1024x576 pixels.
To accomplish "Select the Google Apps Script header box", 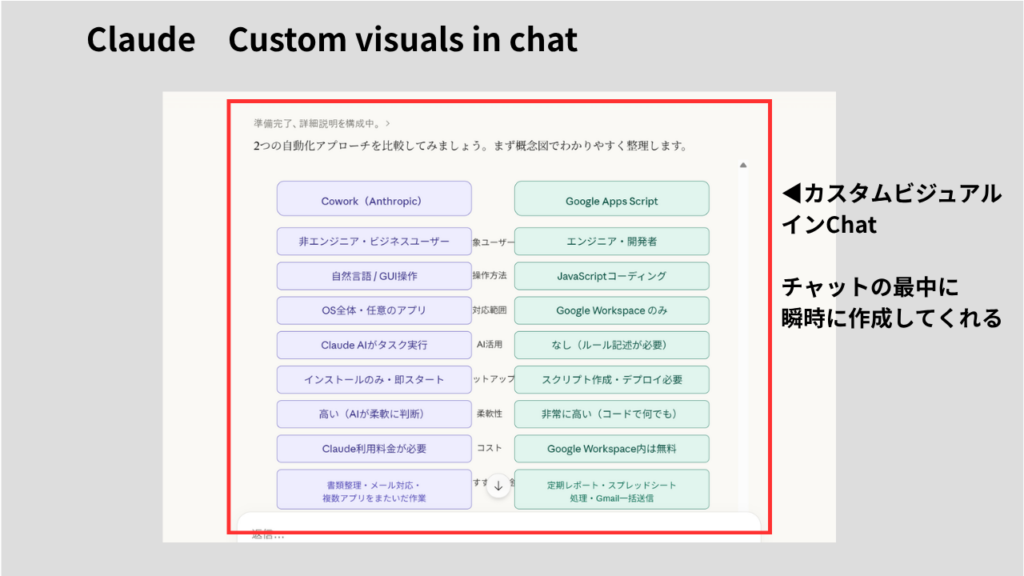I will click(611, 200).
